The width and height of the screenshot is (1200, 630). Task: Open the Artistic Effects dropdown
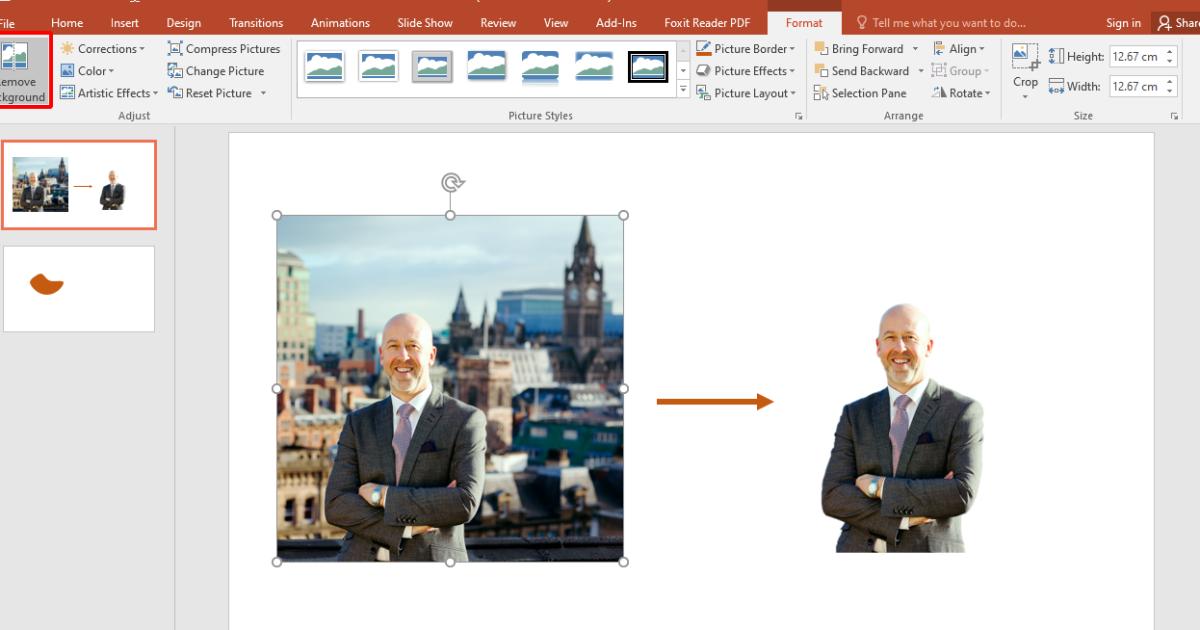click(x=109, y=92)
